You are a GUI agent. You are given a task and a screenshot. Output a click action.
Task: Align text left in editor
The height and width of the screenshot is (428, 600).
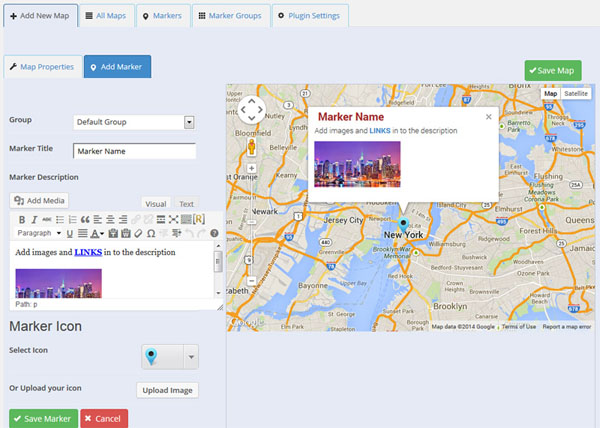pos(98,220)
